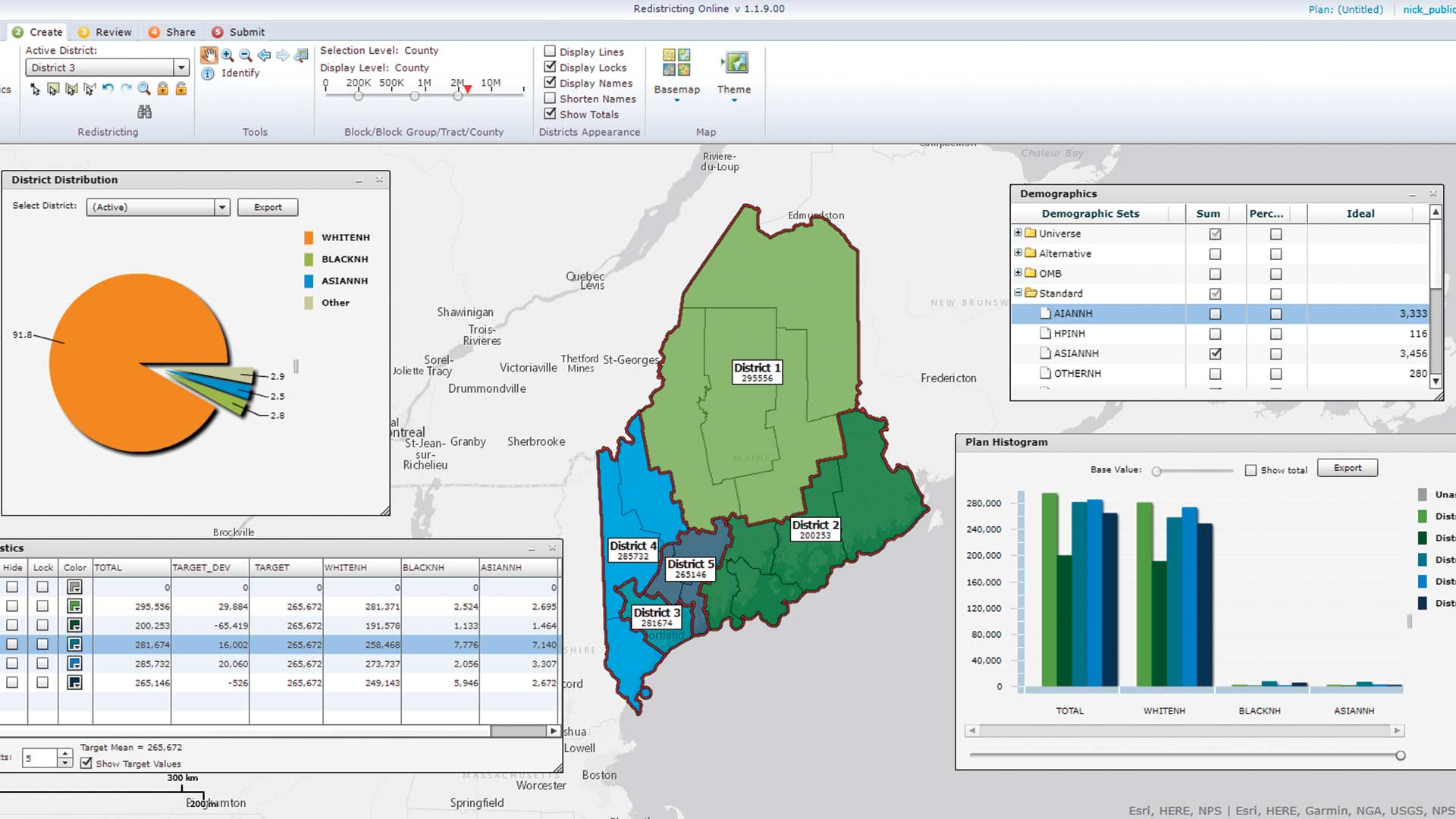Expand the Universe demographic set
The width and height of the screenshot is (1456, 819).
click(1018, 233)
